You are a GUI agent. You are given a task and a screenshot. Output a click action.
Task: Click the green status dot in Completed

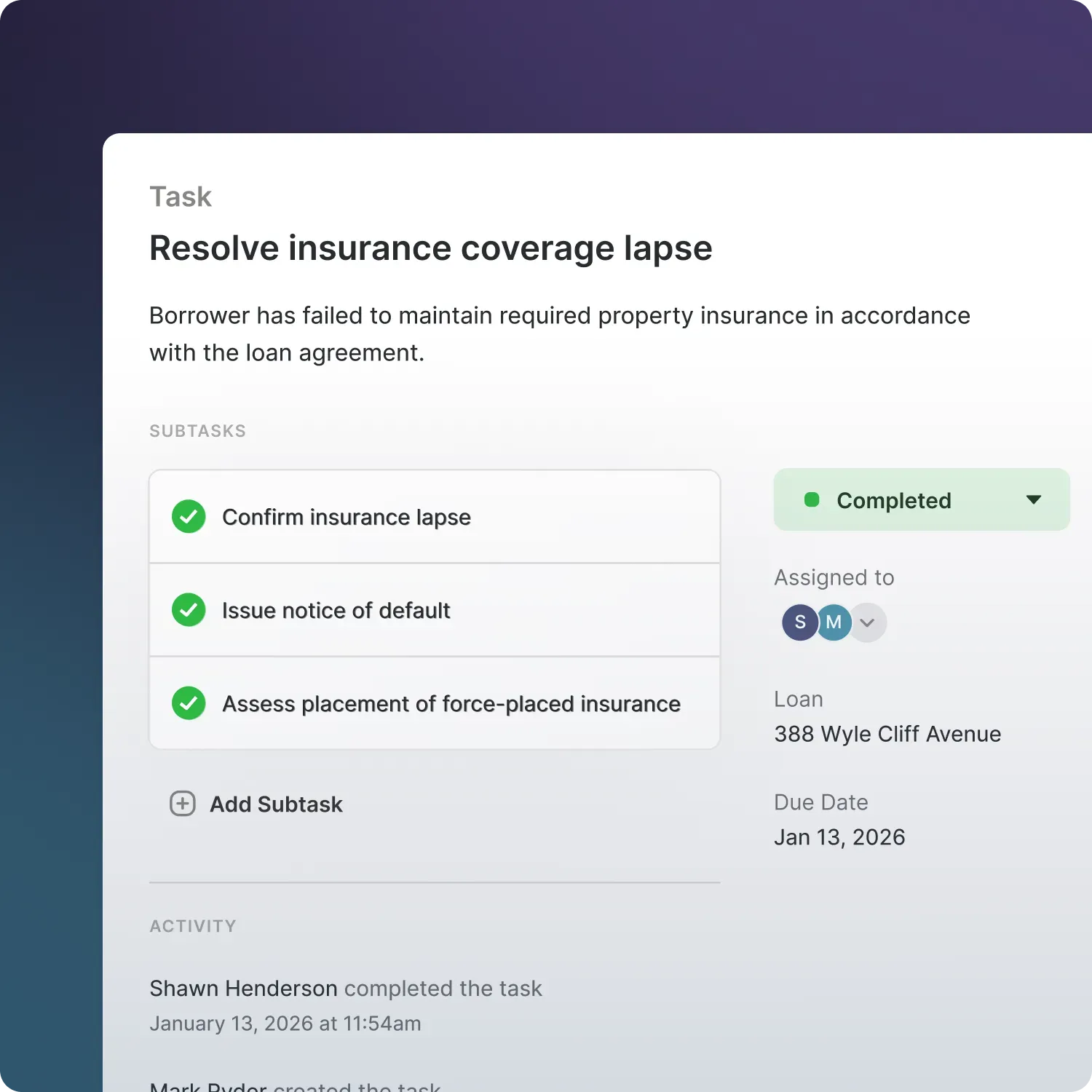pos(812,500)
